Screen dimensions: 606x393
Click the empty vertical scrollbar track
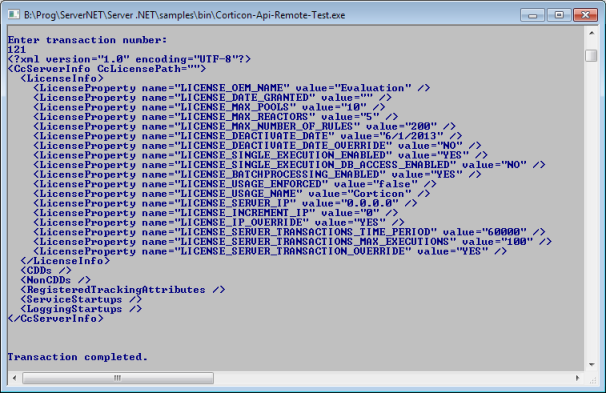pyautogui.click(x=591, y=211)
